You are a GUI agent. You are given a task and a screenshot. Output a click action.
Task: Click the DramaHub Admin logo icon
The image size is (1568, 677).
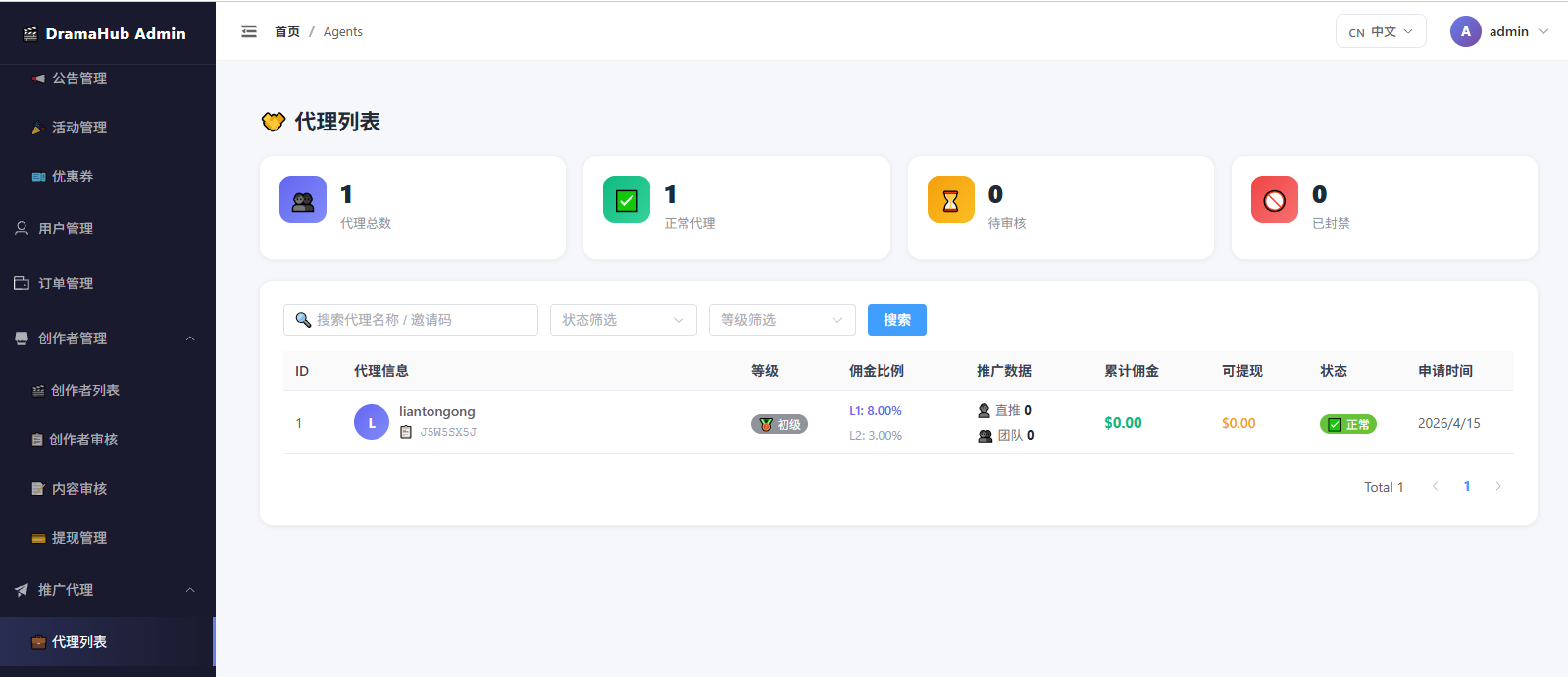pyautogui.click(x=30, y=33)
